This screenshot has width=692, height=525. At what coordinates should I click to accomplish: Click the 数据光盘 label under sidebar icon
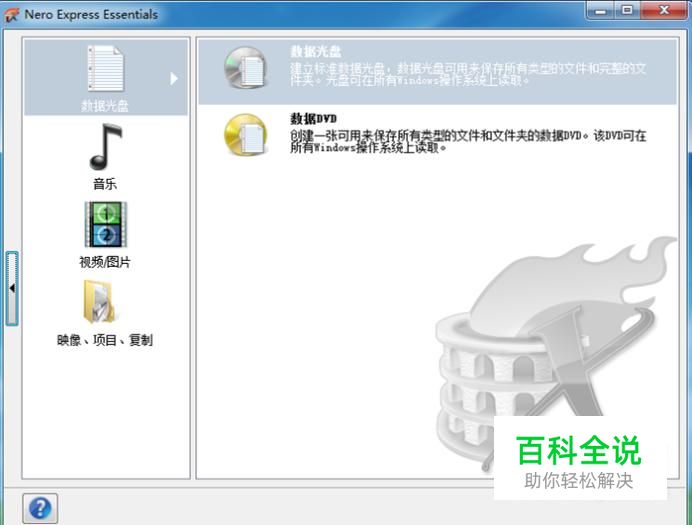point(105,106)
